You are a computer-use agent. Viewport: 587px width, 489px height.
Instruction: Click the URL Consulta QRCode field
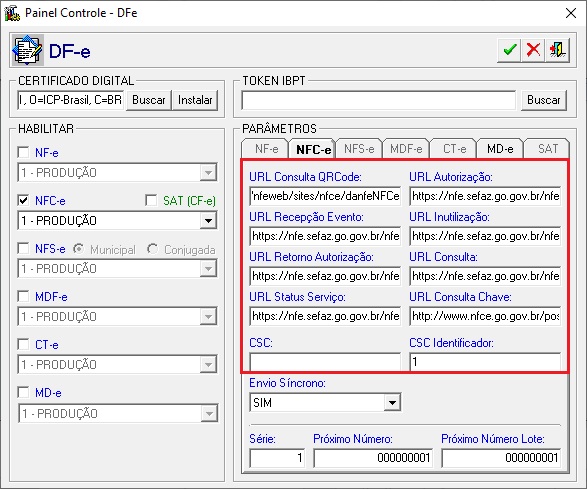(x=325, y=196)
